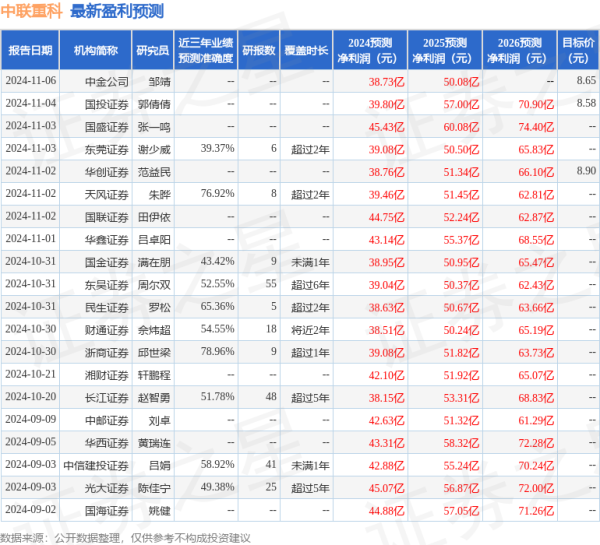Click the 近三年业绩预测准确度 header
Viewport: 600px width, 545px height.
[206, 50]
